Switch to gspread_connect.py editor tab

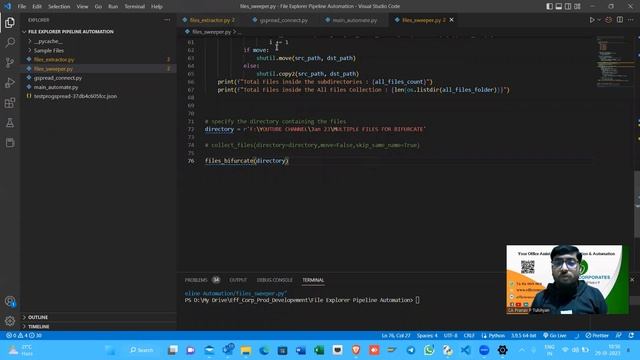[x=282, y=20]
